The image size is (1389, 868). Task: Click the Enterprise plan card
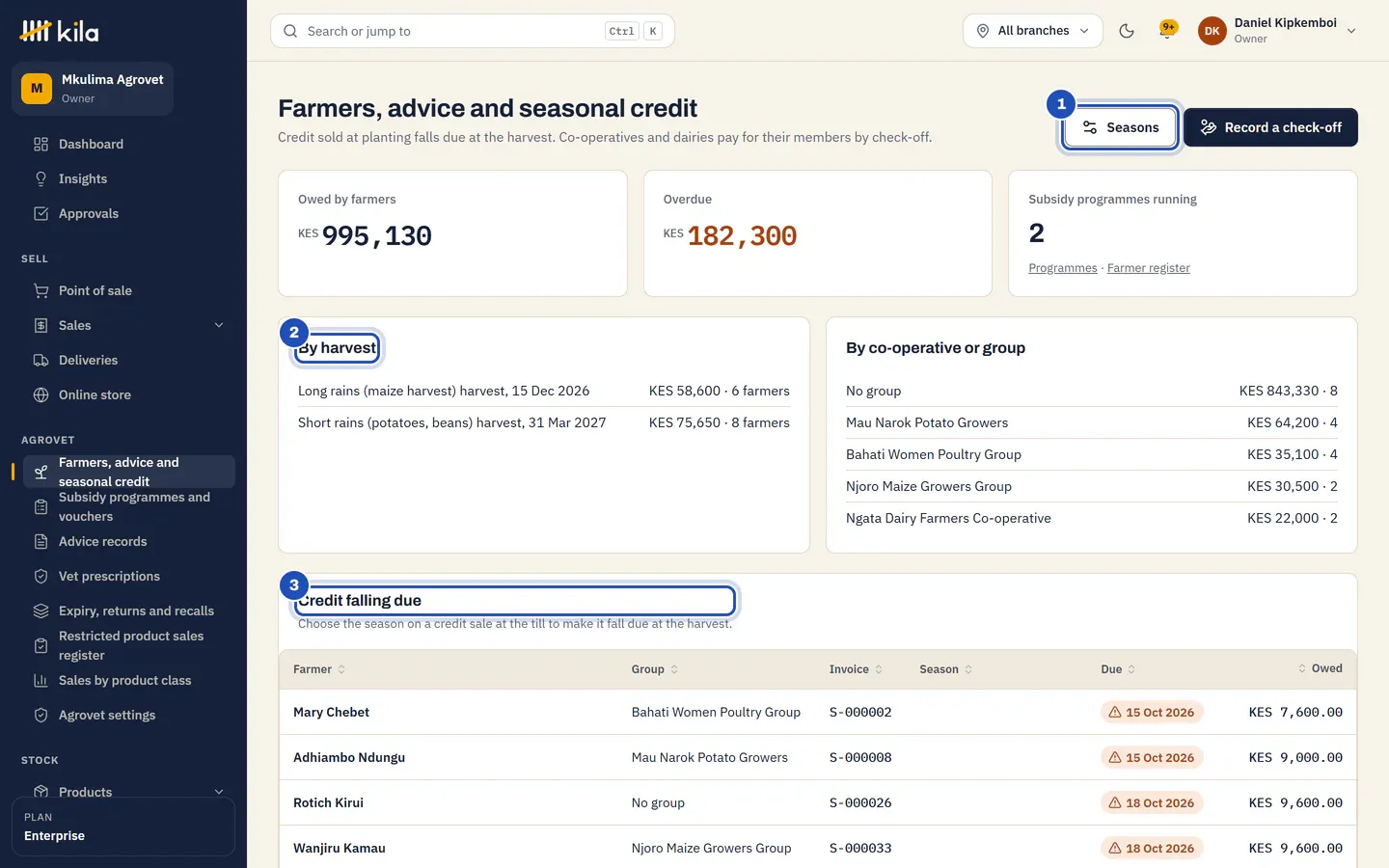(x=123, y=827)
